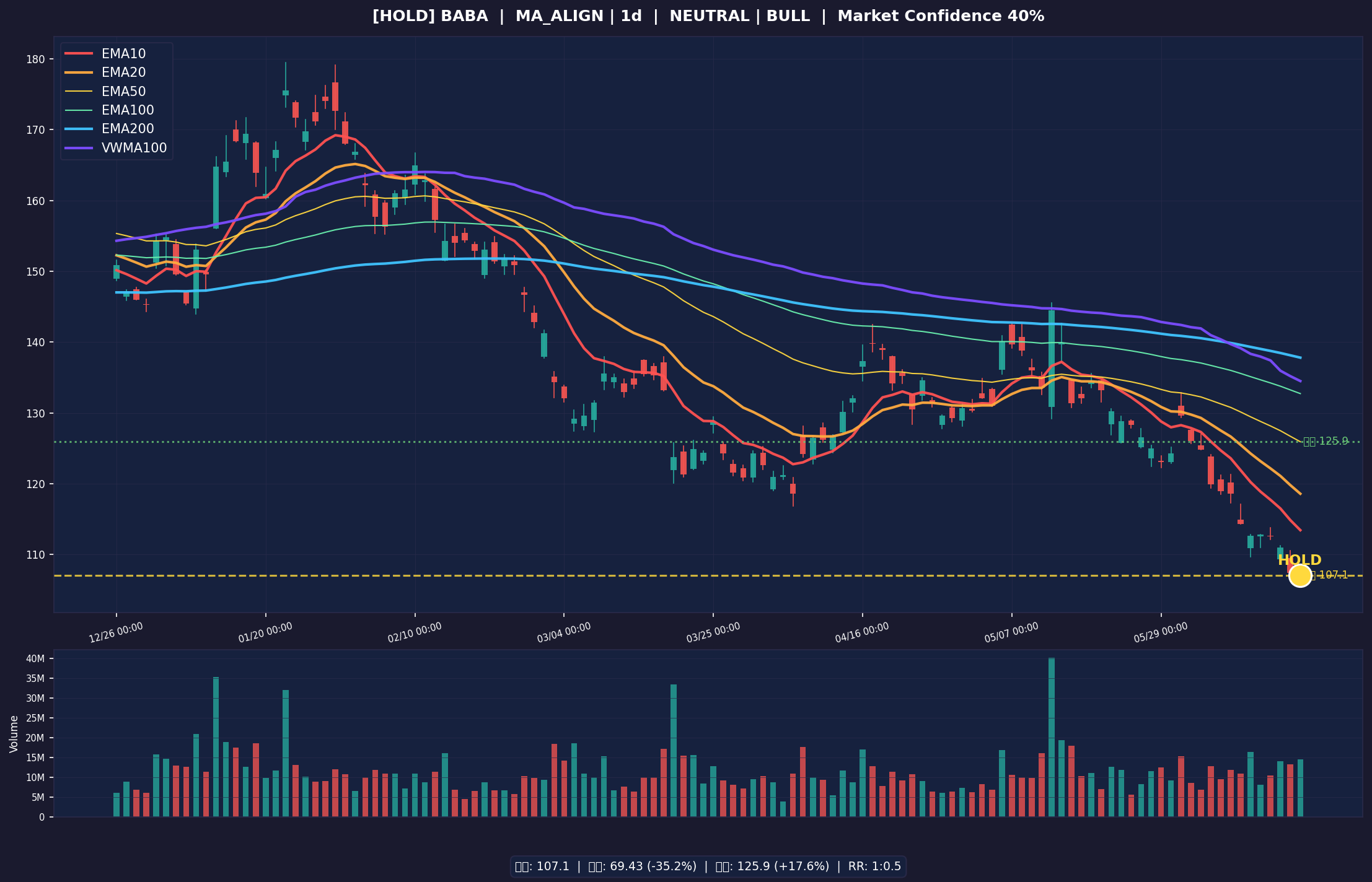This screenshot has width=1372, height=882.
Task: Click the 140 price axis tick
Action: pyautogui.click(x=36, y=342)
